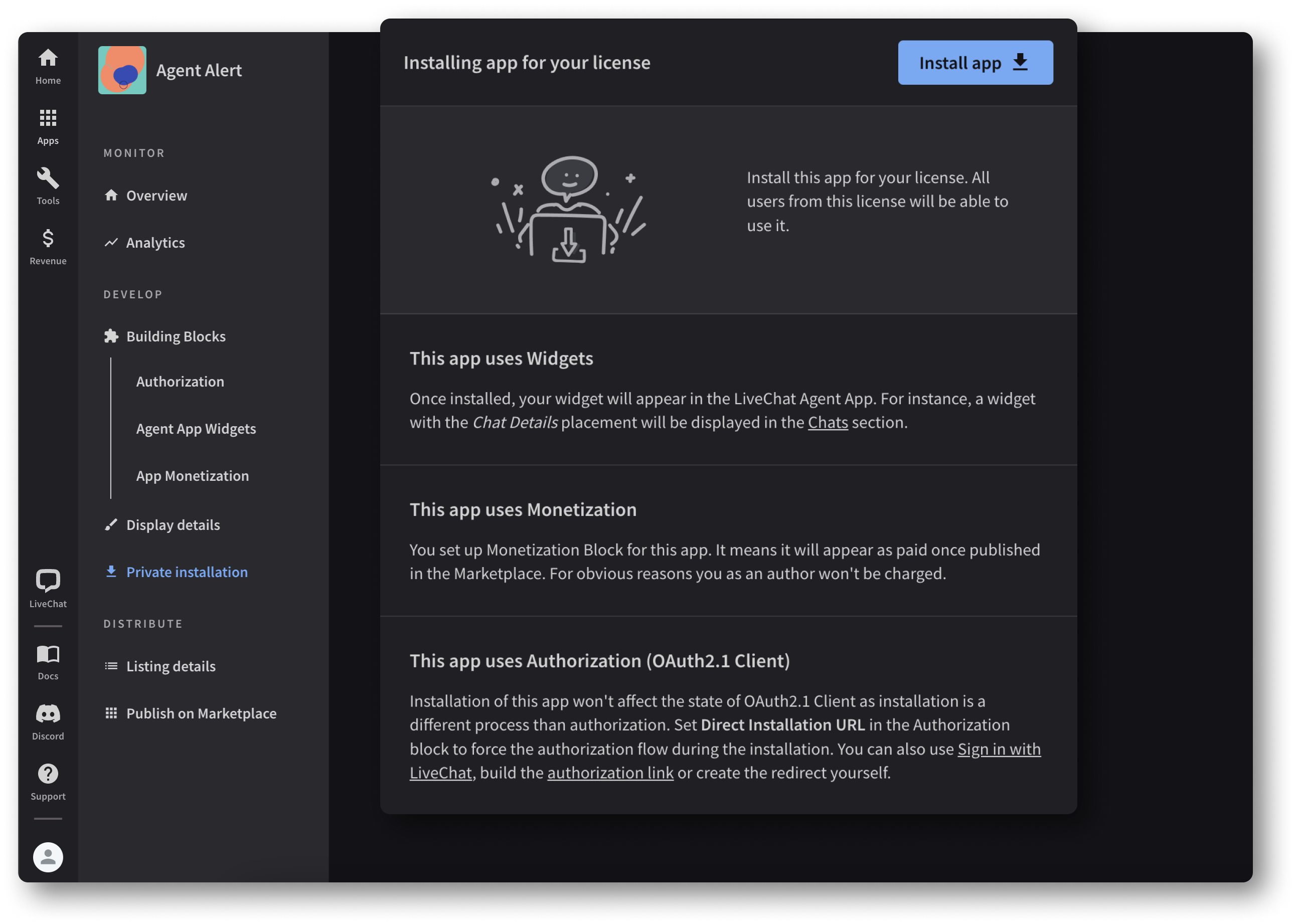Expand the Distribute section
The height and width of the screenshot is (924, 1295).
143,623
